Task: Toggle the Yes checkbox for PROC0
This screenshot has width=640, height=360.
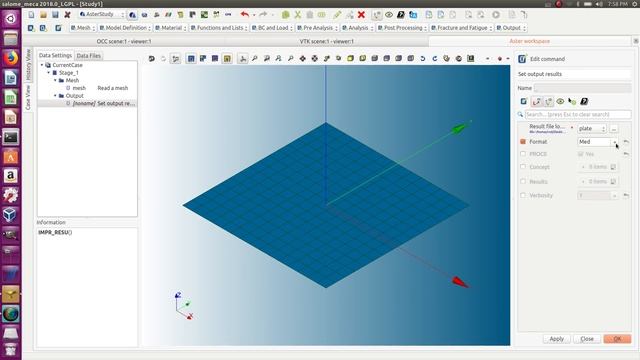Action: (x=580, y=154)
